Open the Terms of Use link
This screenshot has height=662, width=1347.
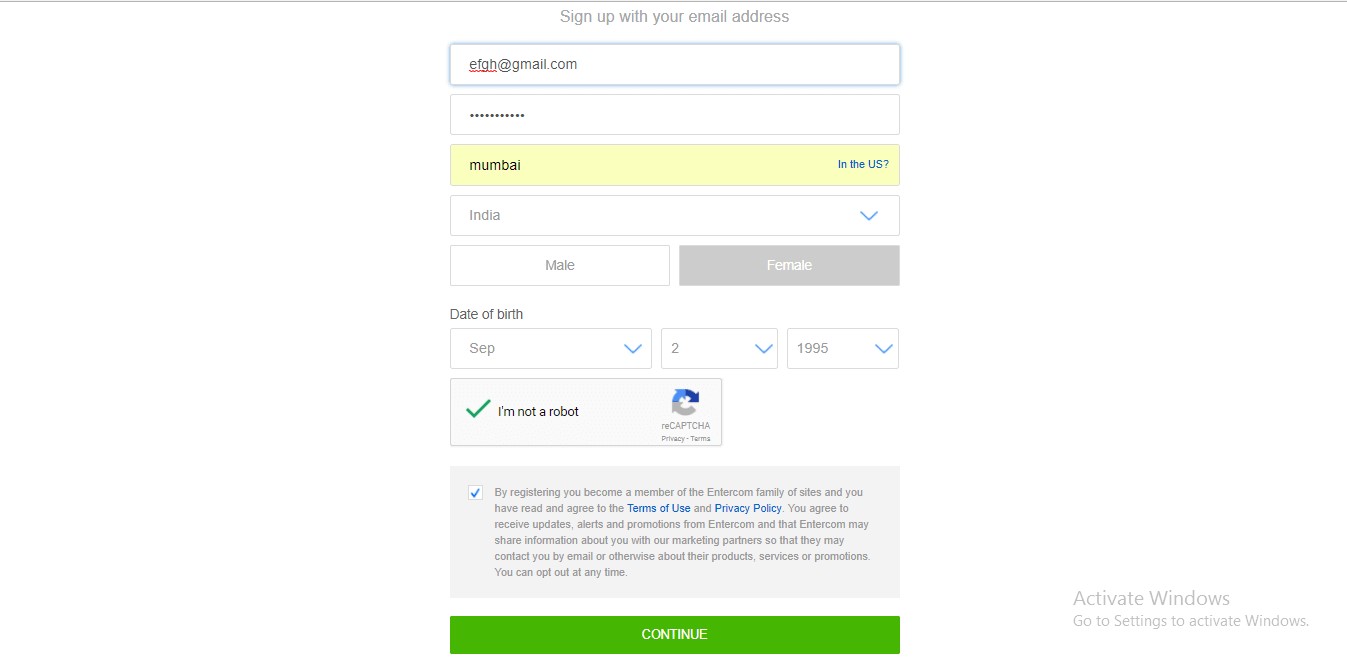659,508
